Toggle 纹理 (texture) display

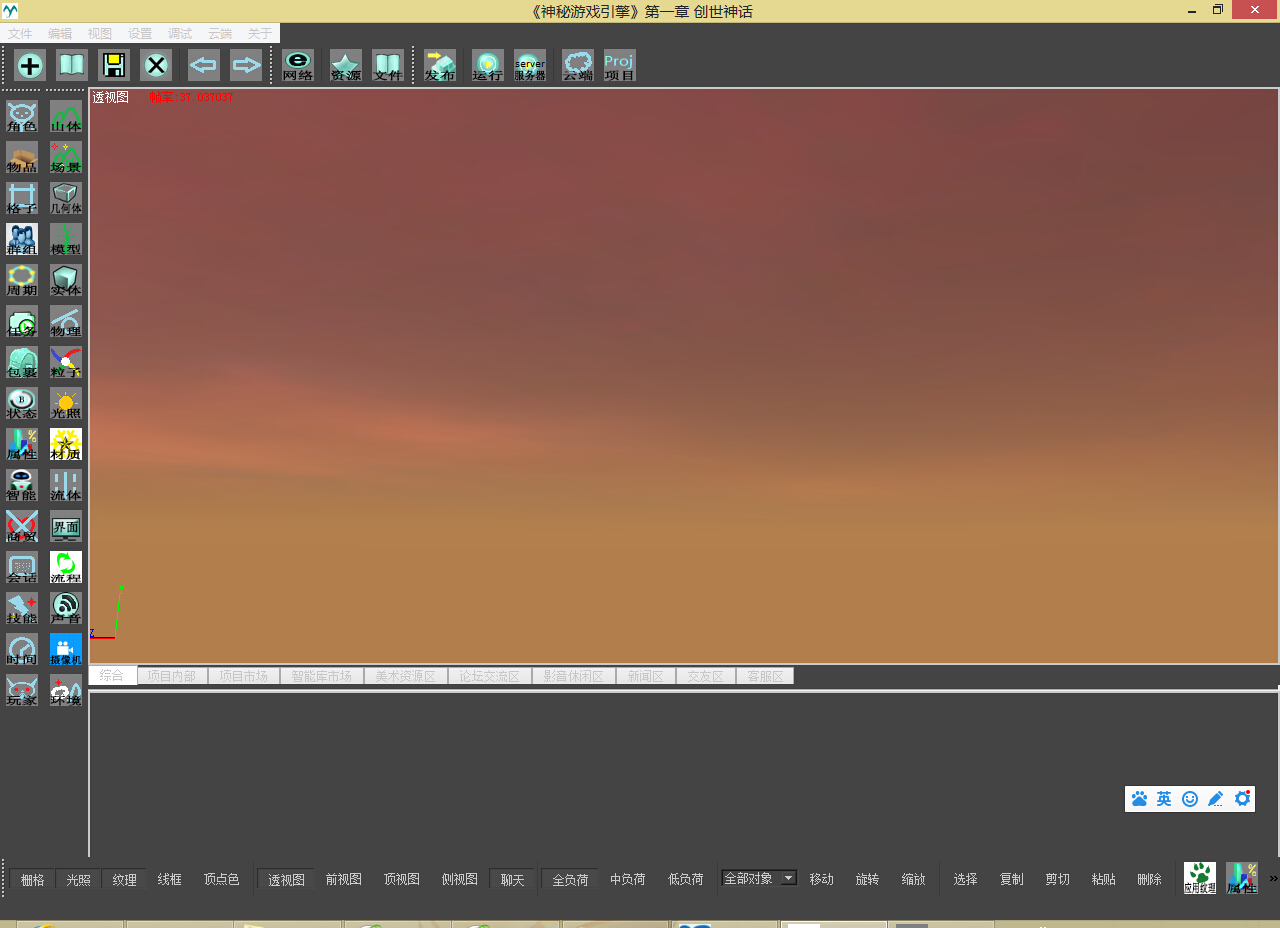pyautogui.click(x=125, y=880)
